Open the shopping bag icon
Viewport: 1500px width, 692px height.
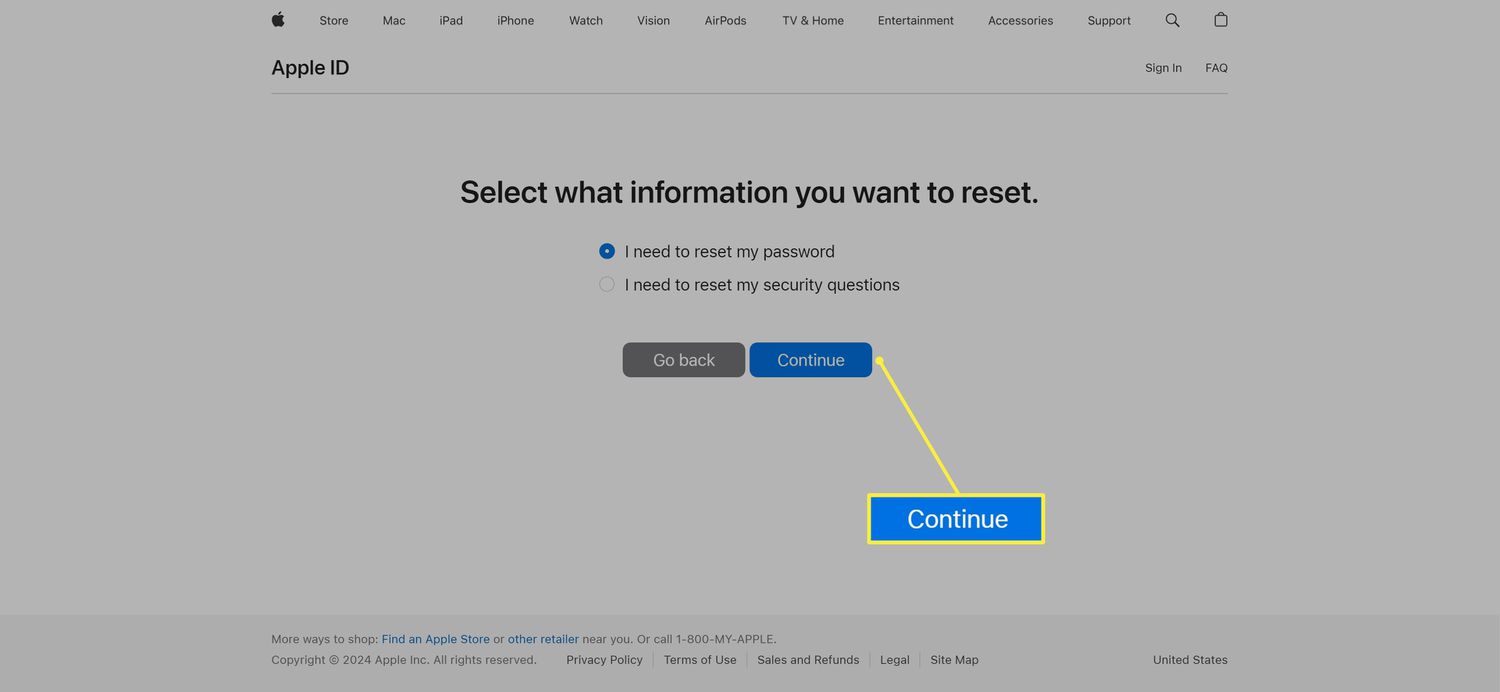(1220, 20)
